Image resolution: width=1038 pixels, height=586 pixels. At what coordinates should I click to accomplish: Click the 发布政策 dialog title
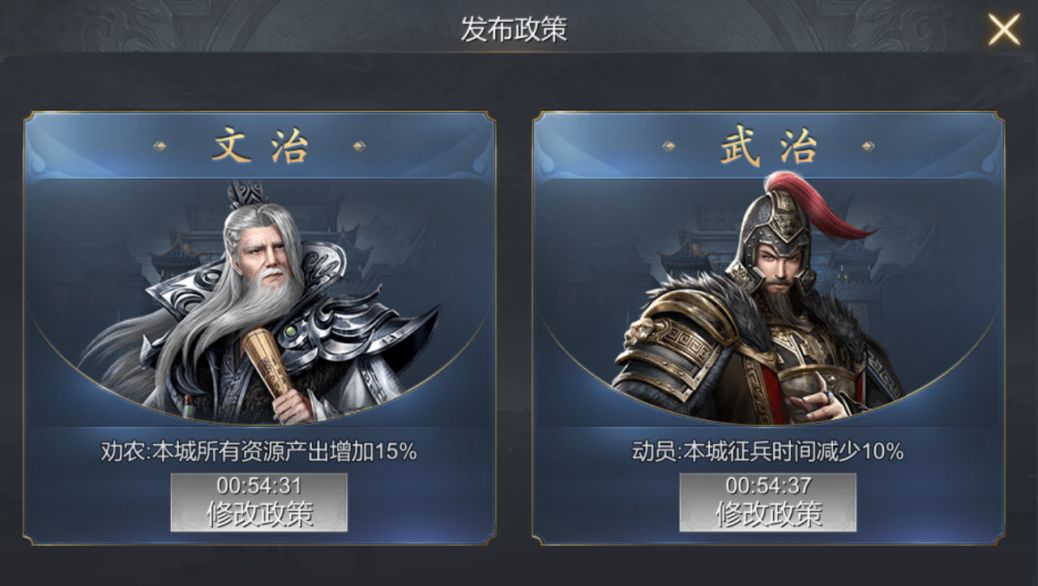point(514,29)
